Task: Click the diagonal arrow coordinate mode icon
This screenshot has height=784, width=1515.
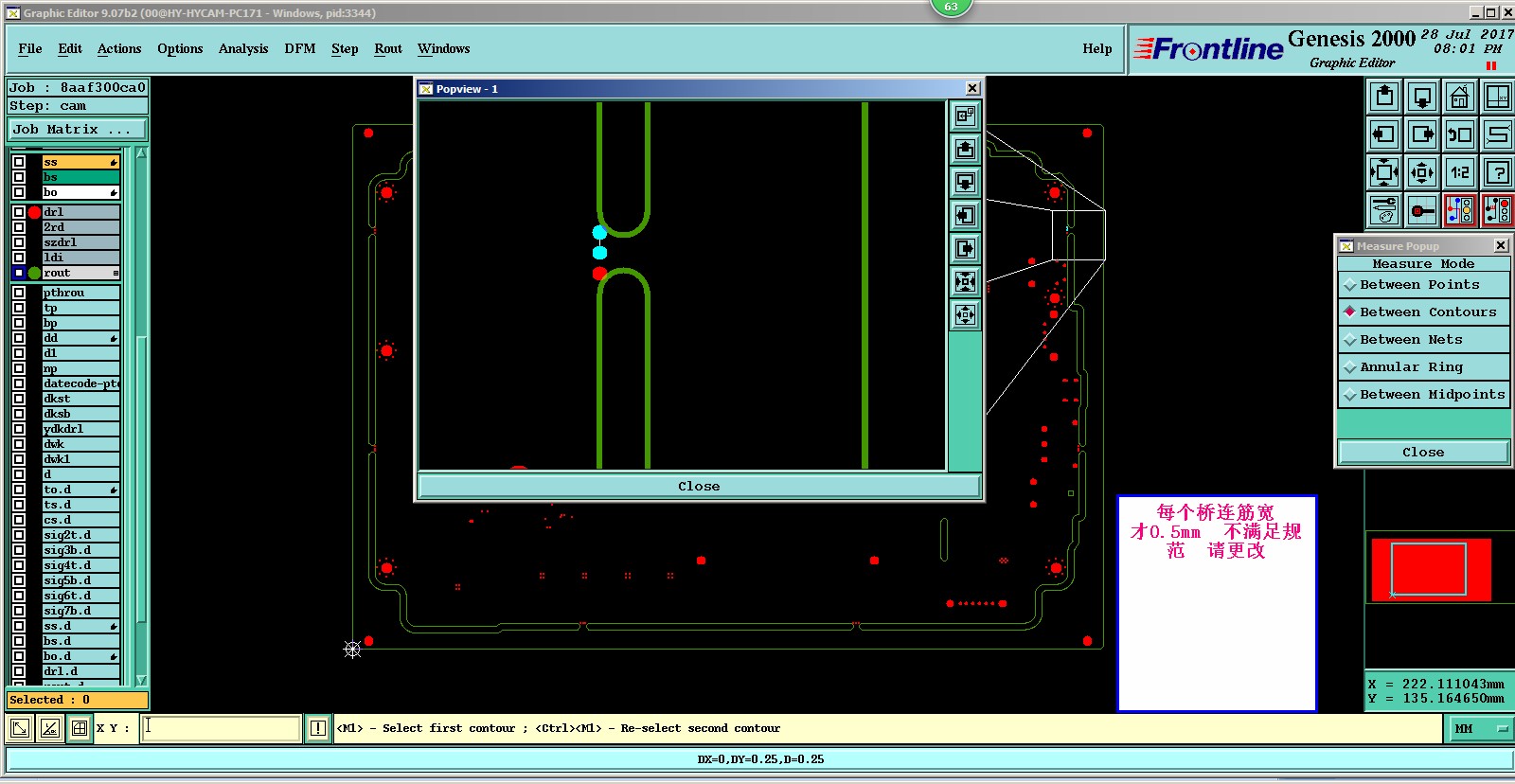Action: 20,728
